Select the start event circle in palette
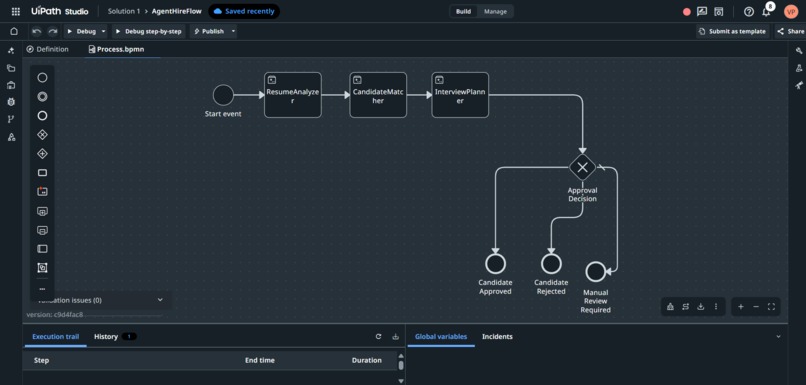Image resolution: width=806 pixels, height=385 pixels. [42, 78]
